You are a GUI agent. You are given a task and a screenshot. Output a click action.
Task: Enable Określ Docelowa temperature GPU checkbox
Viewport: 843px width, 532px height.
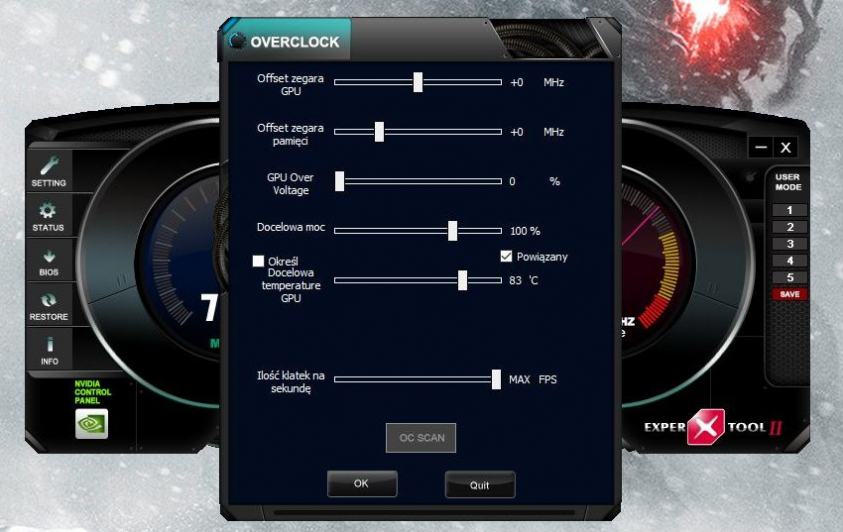tap(258, 261)
